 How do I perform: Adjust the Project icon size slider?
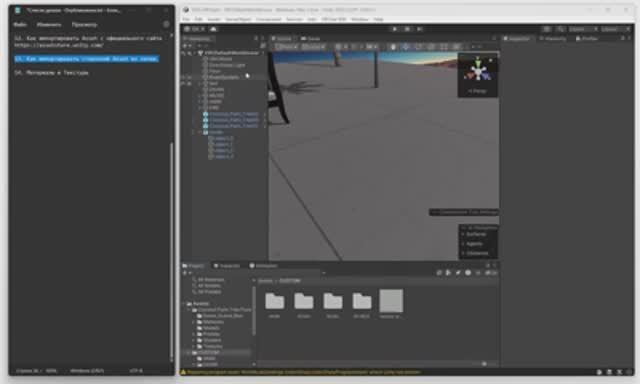[484, 364]
